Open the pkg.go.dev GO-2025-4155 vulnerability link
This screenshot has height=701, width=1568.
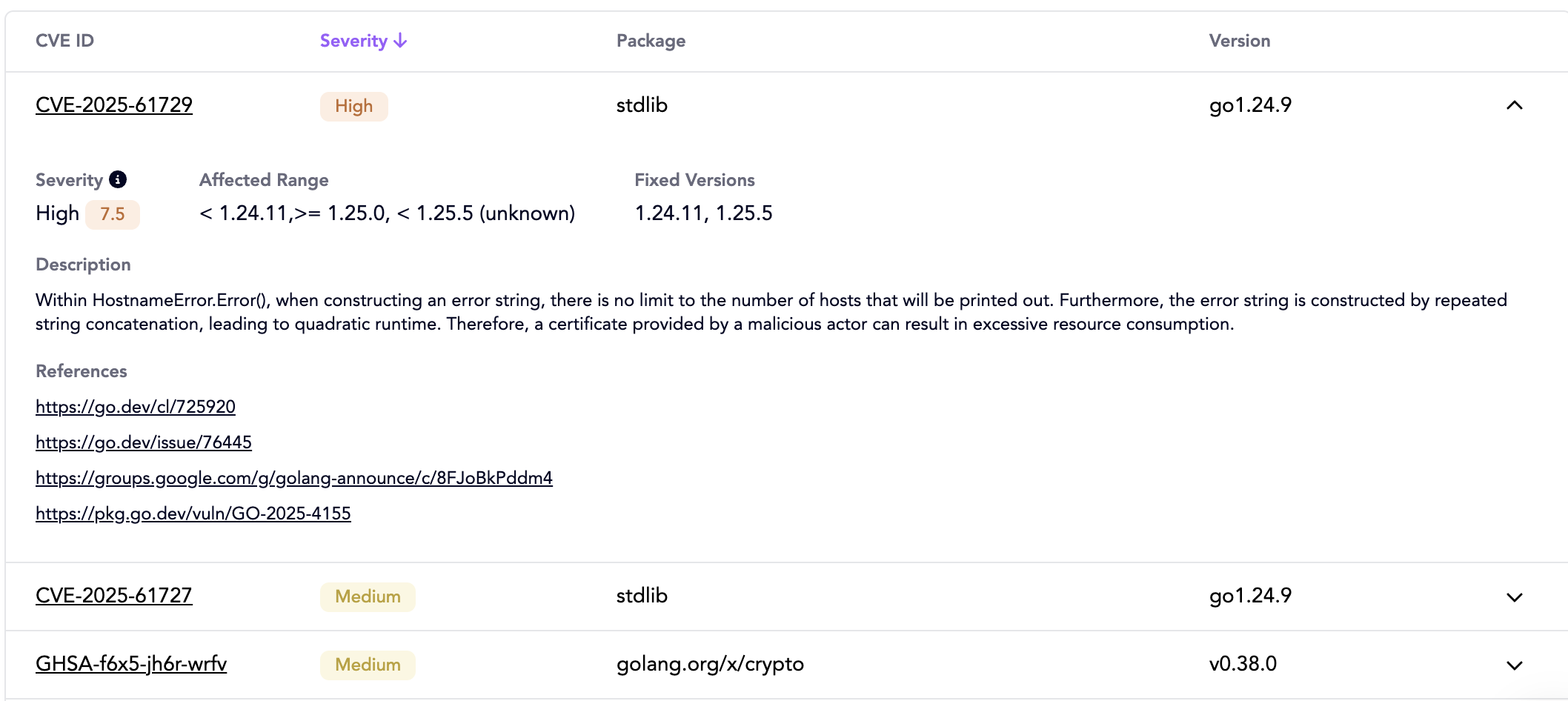pyautogui.click(x=193, y=514)
